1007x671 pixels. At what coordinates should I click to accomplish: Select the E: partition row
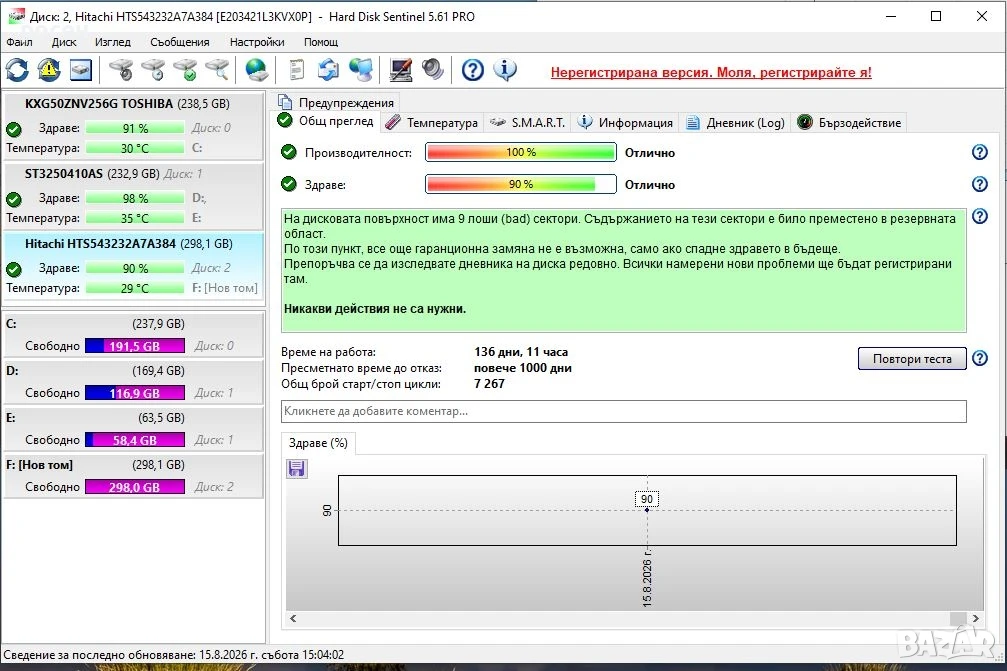click(134, 428)
